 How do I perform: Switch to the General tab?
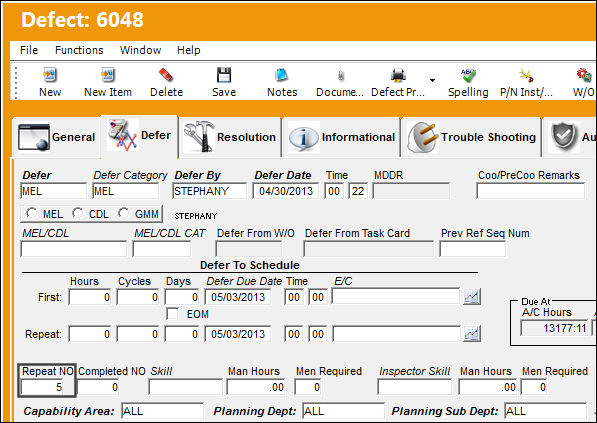(56, 137)
